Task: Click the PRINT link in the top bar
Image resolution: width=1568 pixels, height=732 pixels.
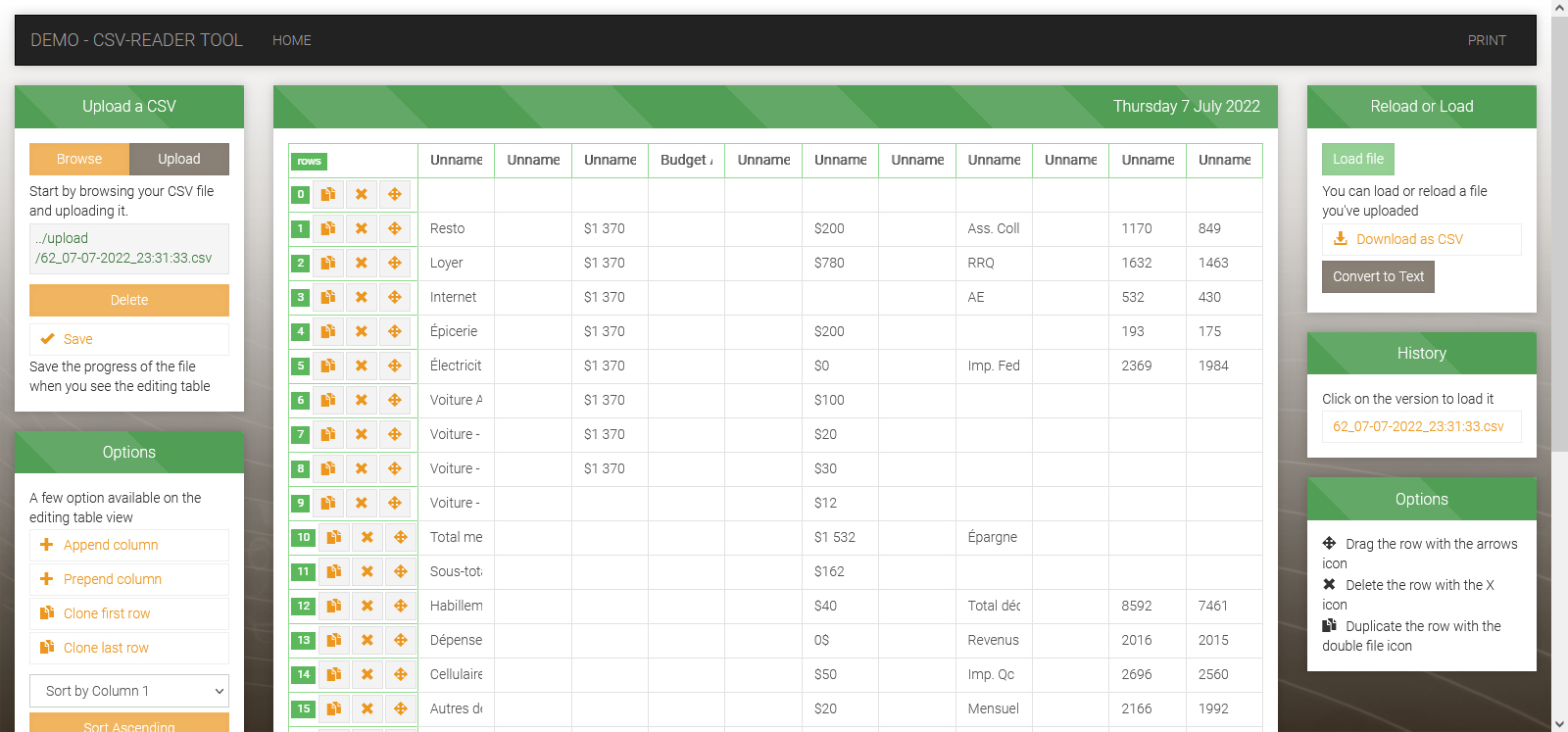Action: pos(1487,40)
